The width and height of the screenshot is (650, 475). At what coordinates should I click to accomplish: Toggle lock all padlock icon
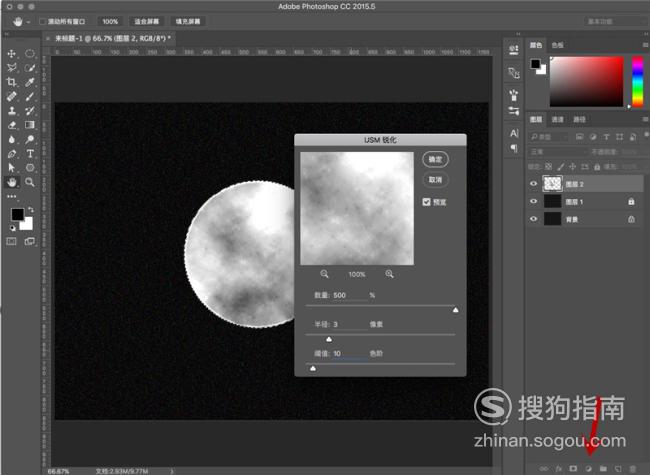[x=597, y=167]
